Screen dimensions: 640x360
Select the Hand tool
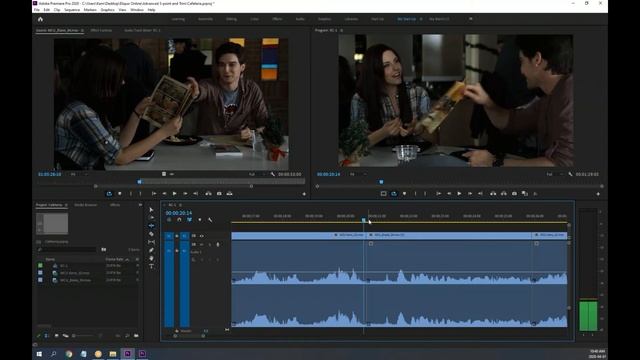coord(151,258)
